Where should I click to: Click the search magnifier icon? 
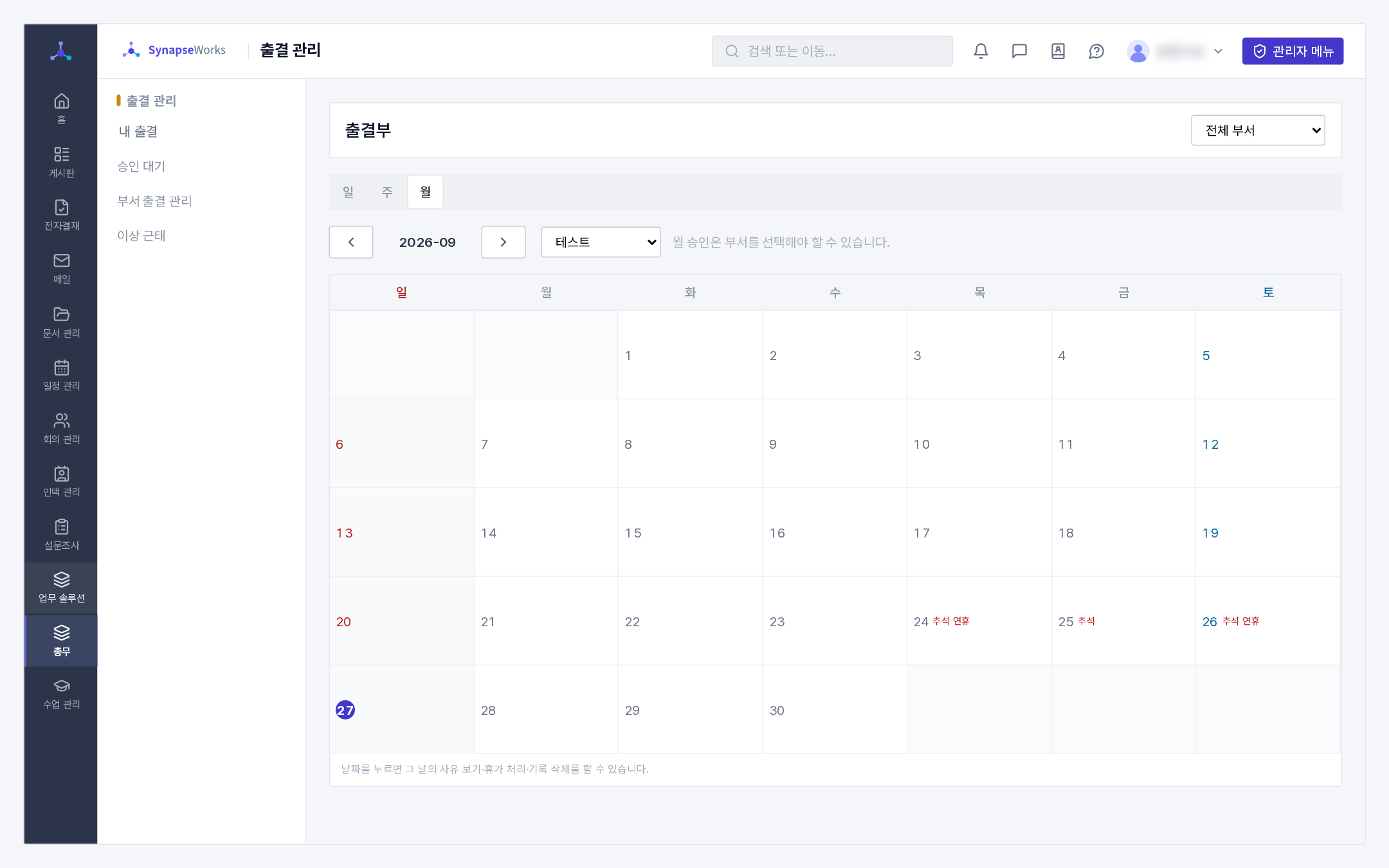(732, 51)
